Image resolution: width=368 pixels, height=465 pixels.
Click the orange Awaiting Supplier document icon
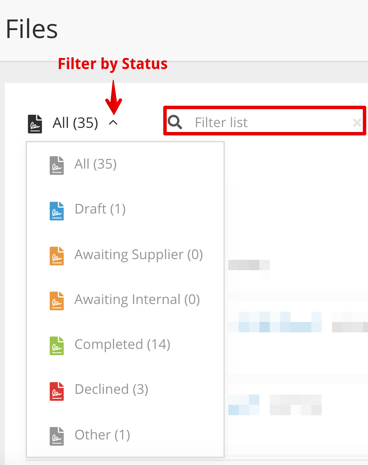coord(57,256)
